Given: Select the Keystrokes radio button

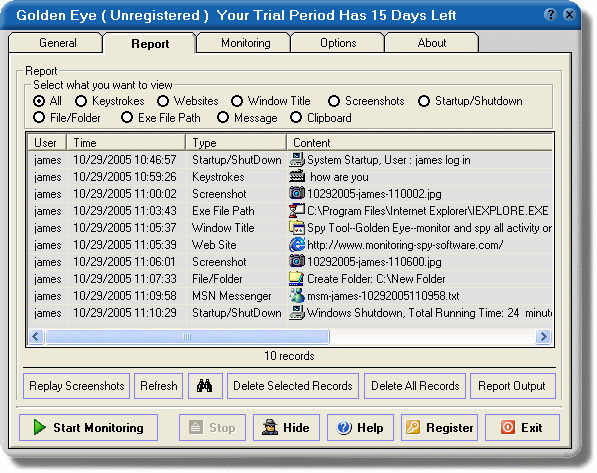Looking at the screenshot, I should click(x=81, y=101).
